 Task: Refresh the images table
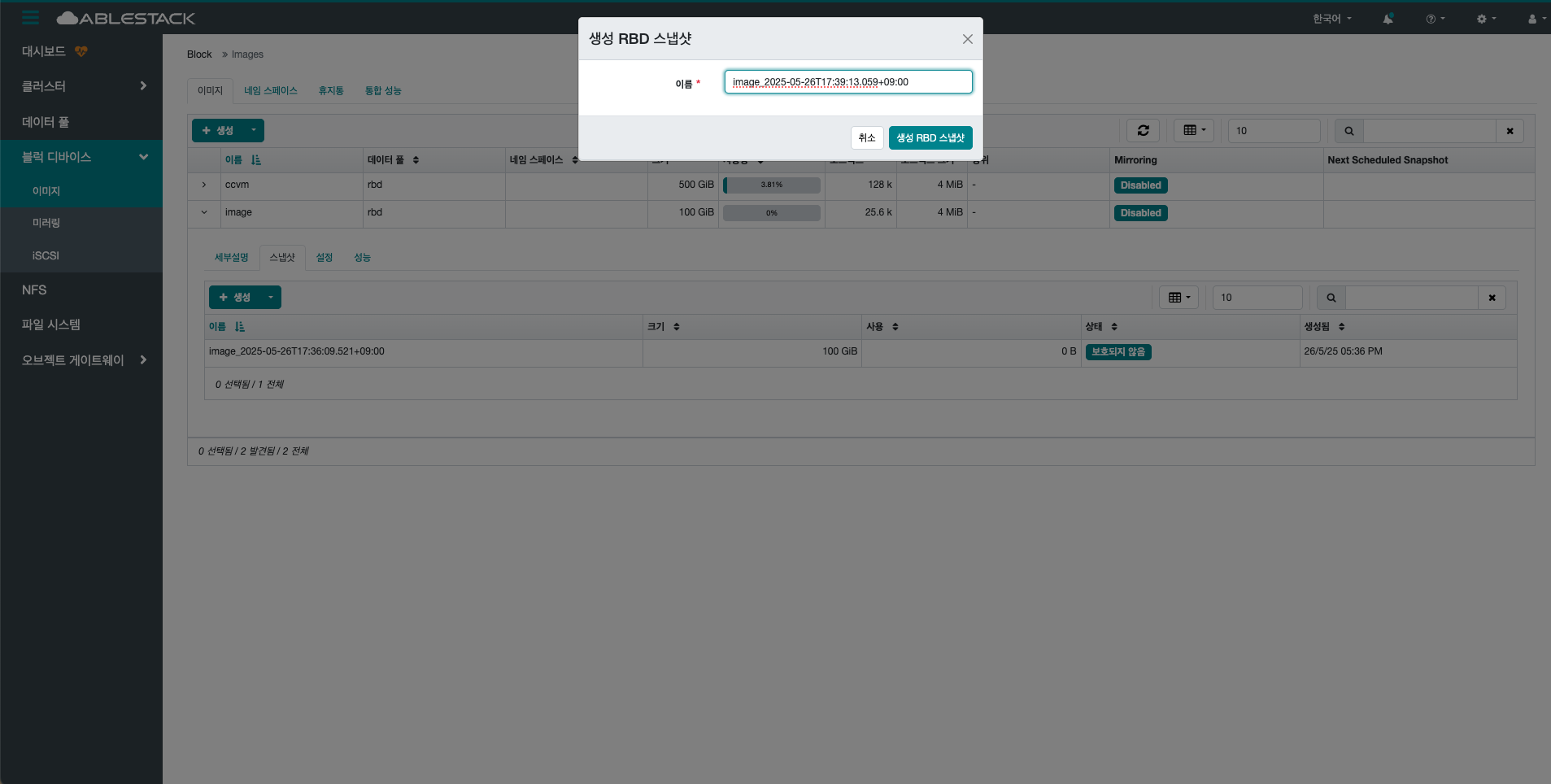coord(1144,130)
